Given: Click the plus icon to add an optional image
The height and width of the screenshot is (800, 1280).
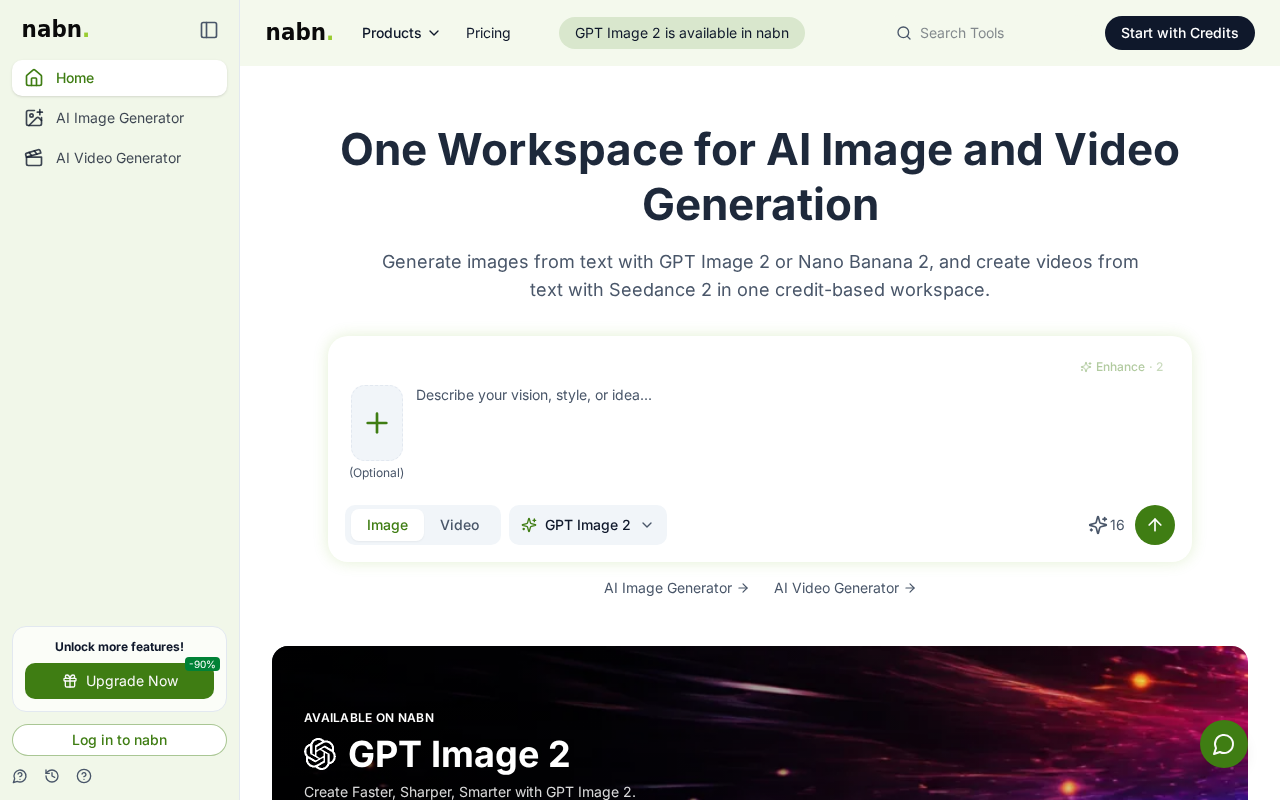Looking at the screenshot, I should (x=377, y=423).
